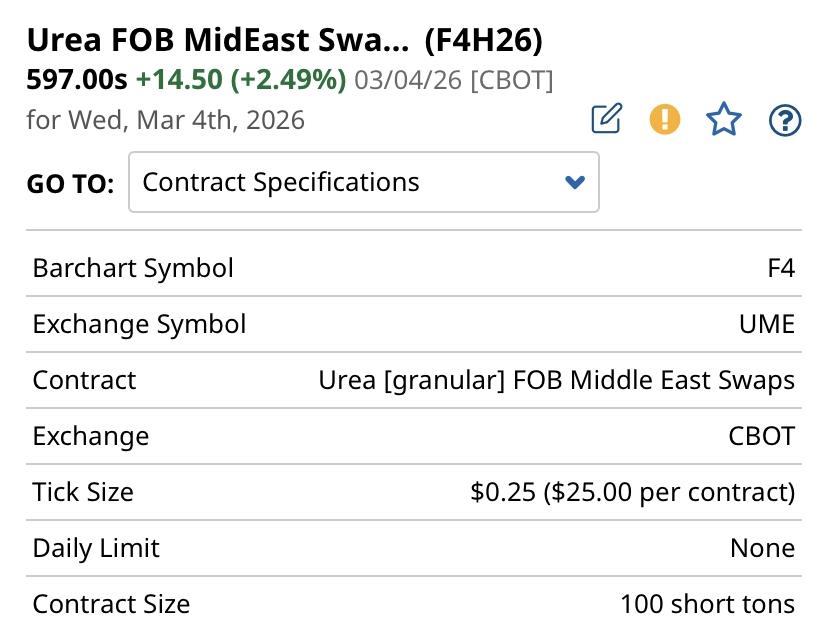Viewport: 828px width, 629px height.
Task: Click the 100 short tons contract size
Action: (x=707, y=604)
